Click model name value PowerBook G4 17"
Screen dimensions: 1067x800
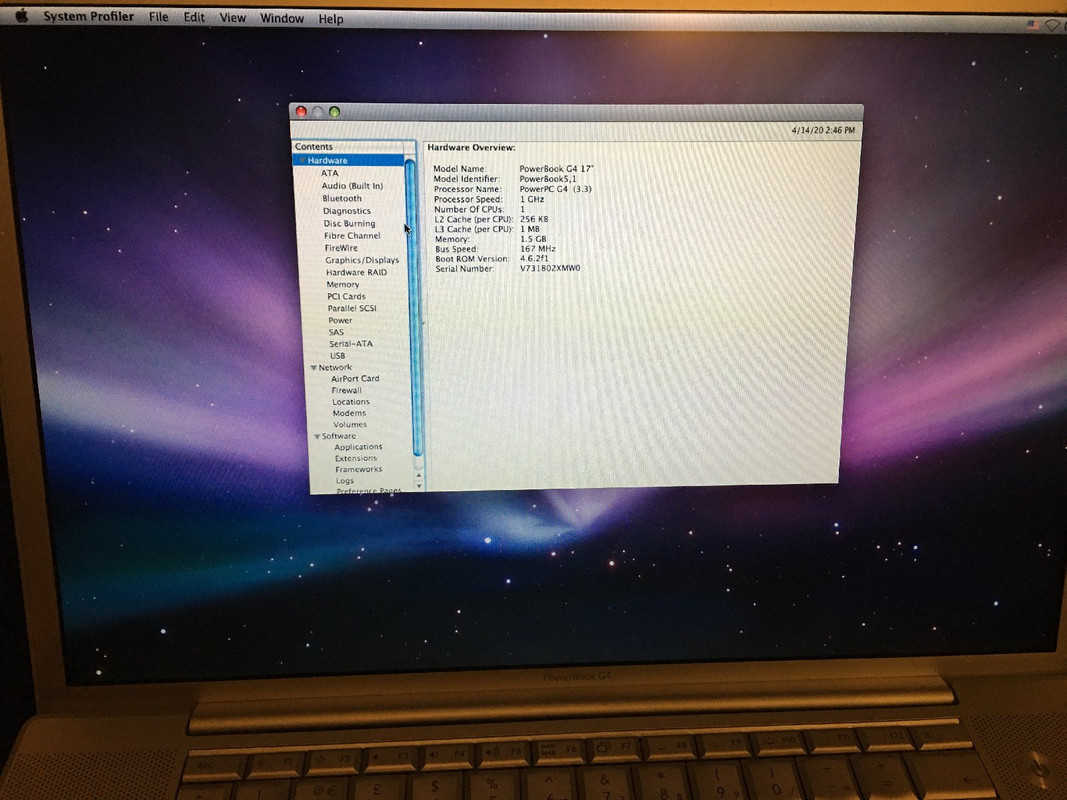(557, 169)
